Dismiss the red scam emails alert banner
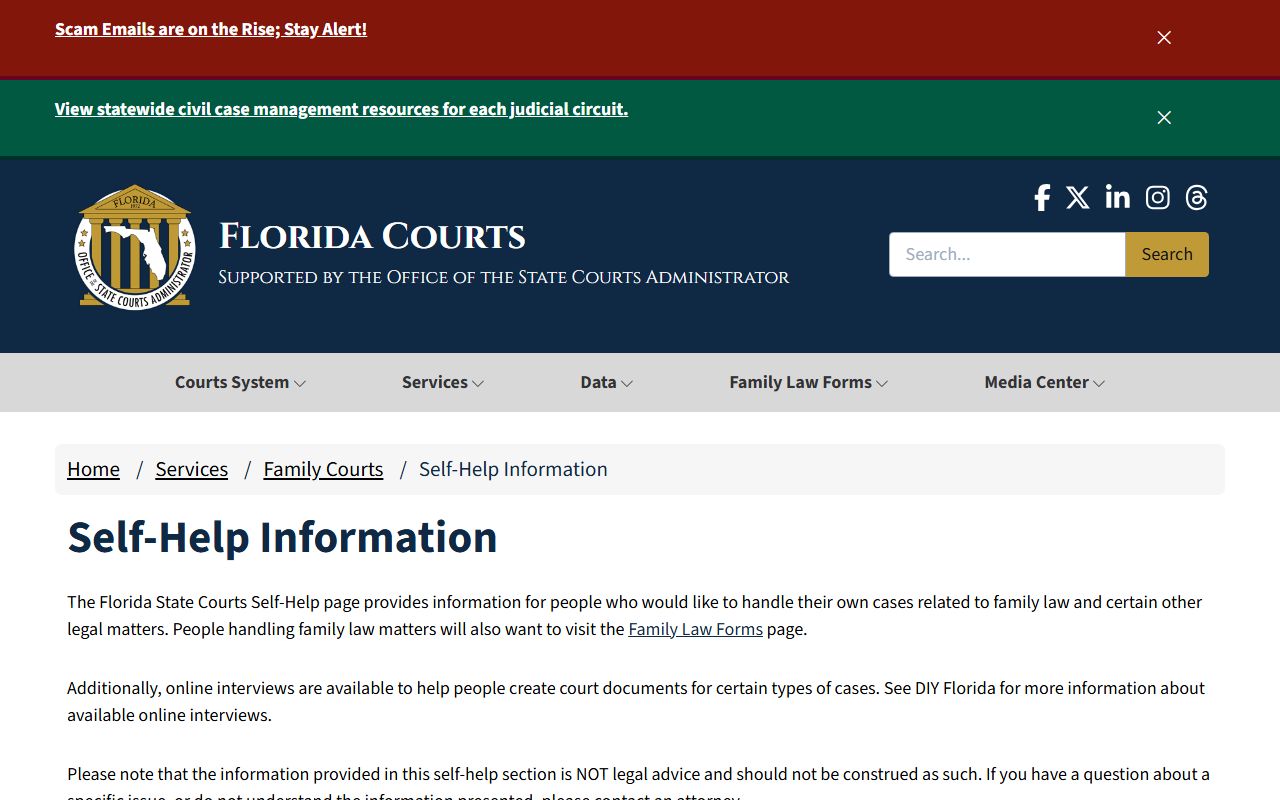This screenshot has height=800, width=1280. click(x=1164, y=37)
